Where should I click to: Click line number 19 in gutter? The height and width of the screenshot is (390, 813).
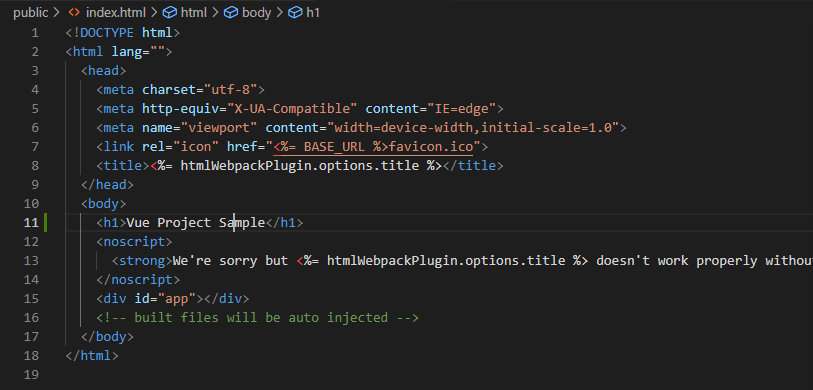tap(31, 374)
